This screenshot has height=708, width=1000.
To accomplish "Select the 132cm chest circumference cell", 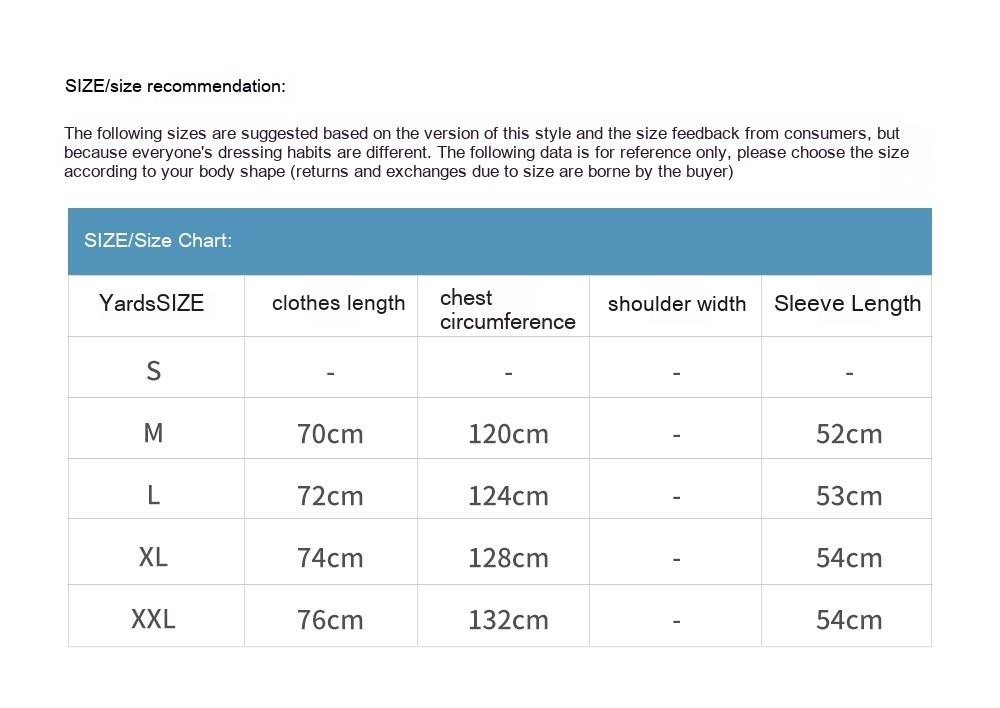I will [x=508, y=620].
